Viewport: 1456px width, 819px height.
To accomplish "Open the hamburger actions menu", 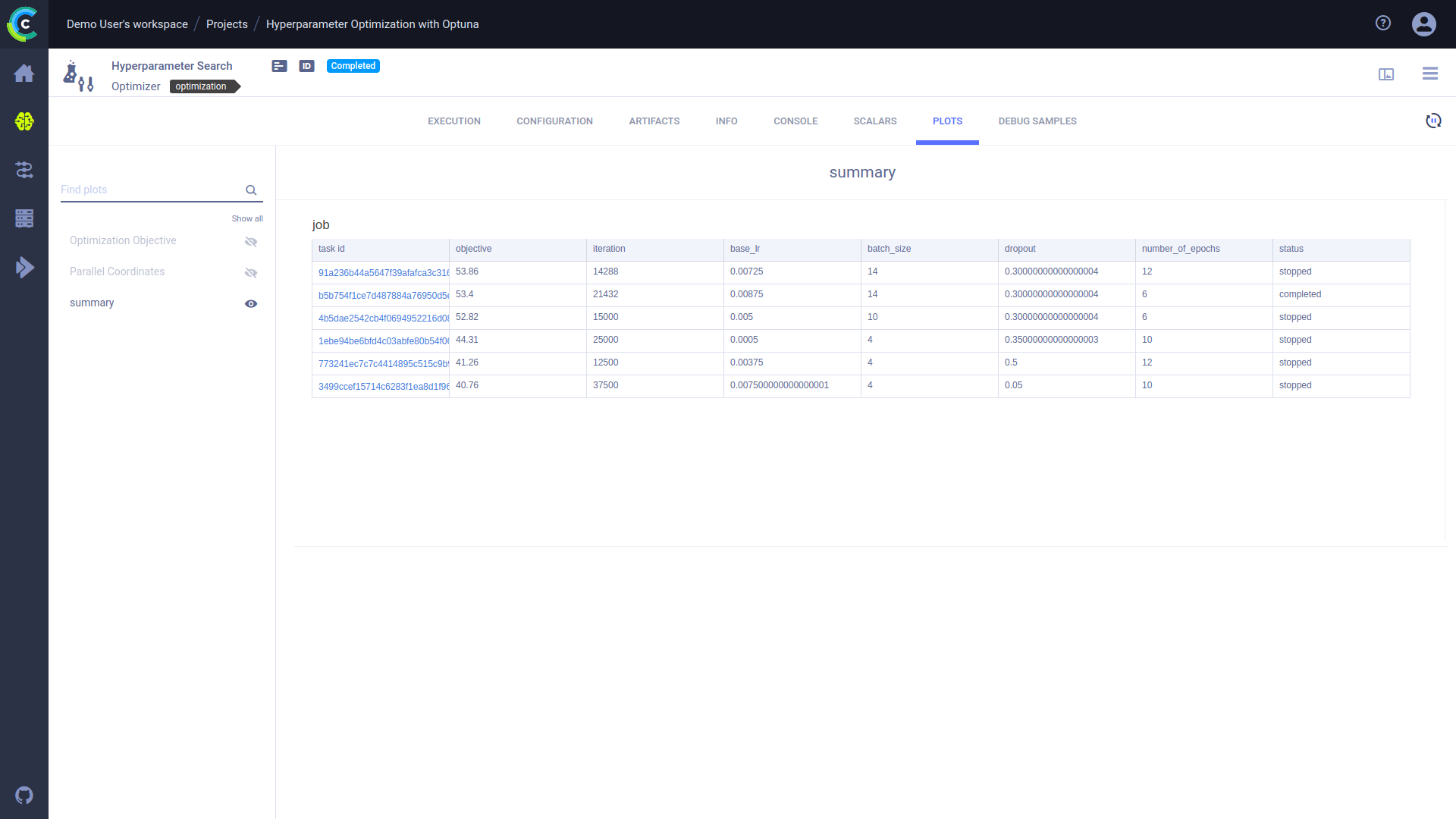I will (1430, 74).
